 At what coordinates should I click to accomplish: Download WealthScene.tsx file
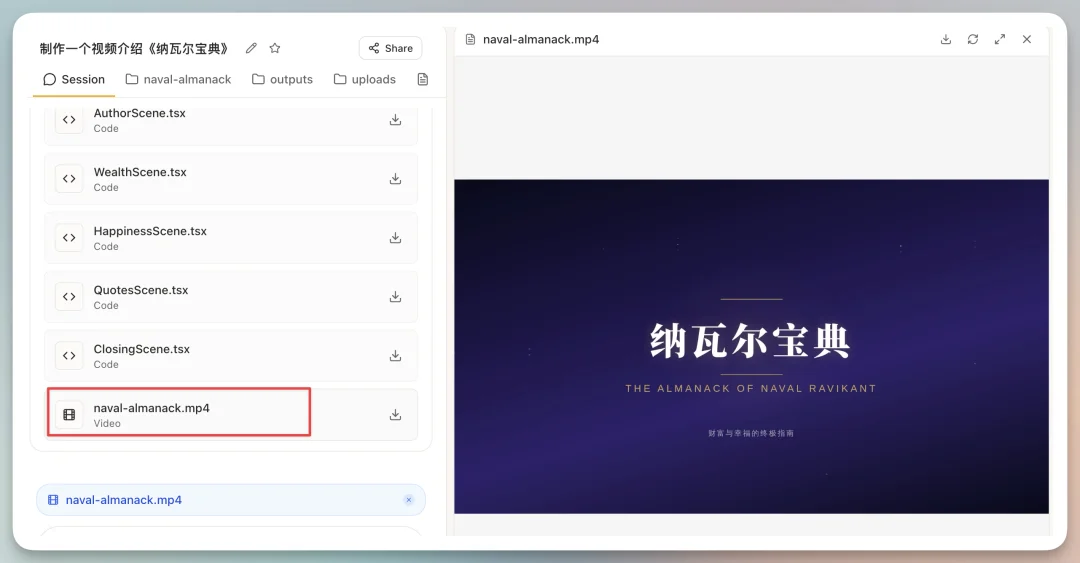pyautogui.click(x=395, y=179)
